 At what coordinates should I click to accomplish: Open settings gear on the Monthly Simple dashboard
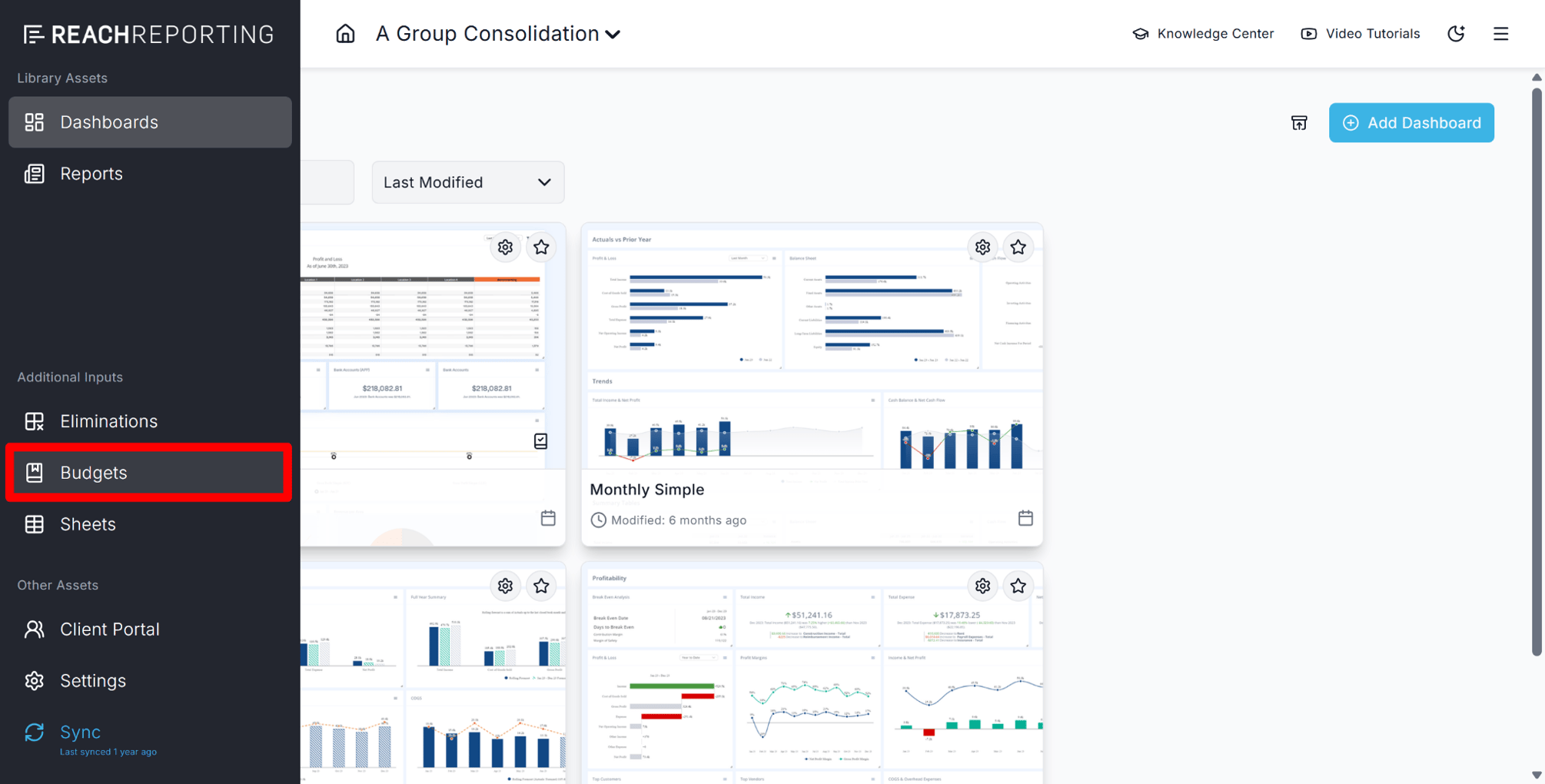point(982,247)
